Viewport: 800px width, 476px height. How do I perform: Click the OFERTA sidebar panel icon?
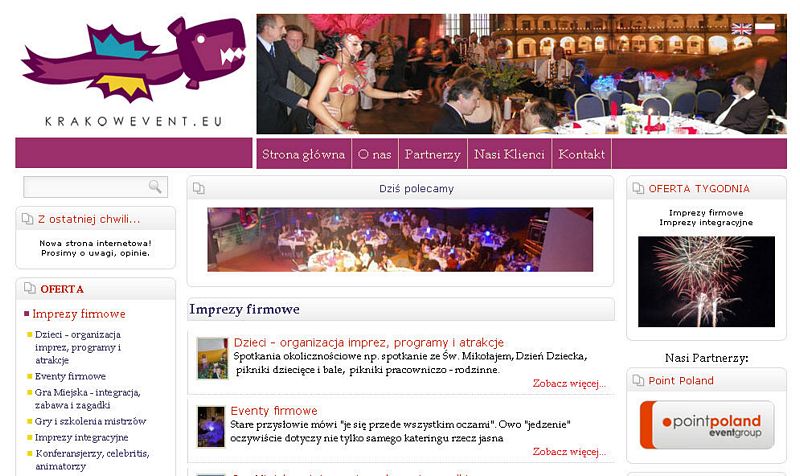pyautogui.click(x=30, y=288)
